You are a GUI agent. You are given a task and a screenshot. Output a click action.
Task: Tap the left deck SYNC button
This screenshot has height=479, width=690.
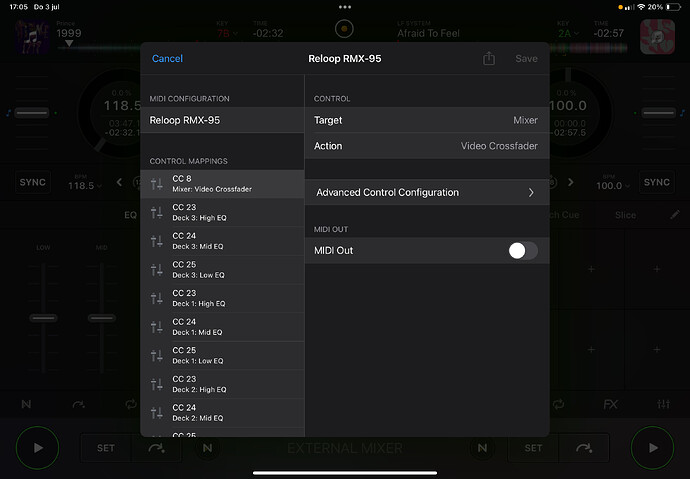(33, 182)
